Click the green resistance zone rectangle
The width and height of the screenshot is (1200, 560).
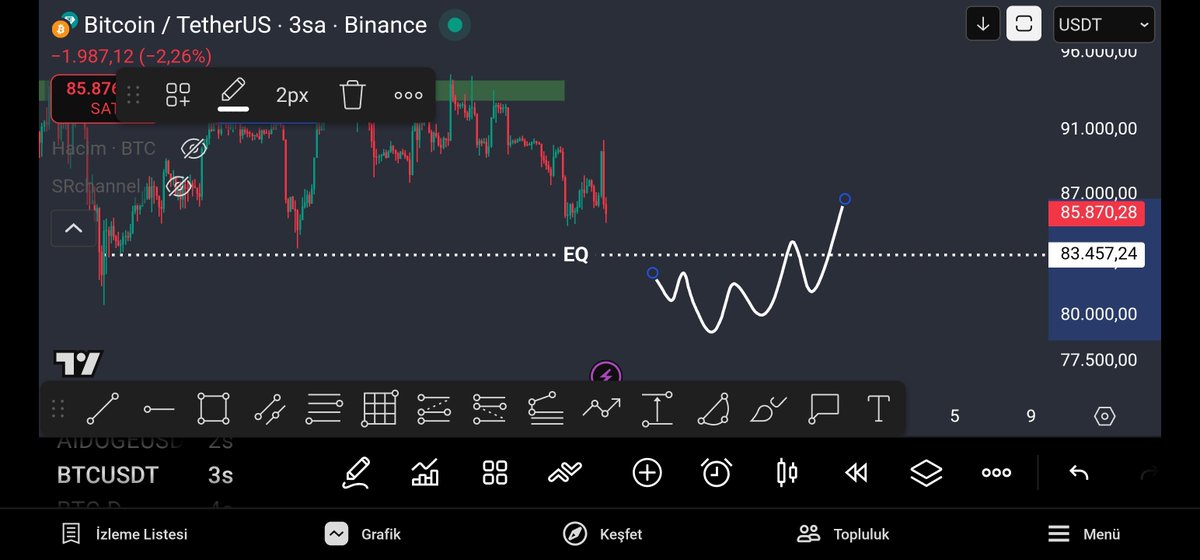pos(500,91)
